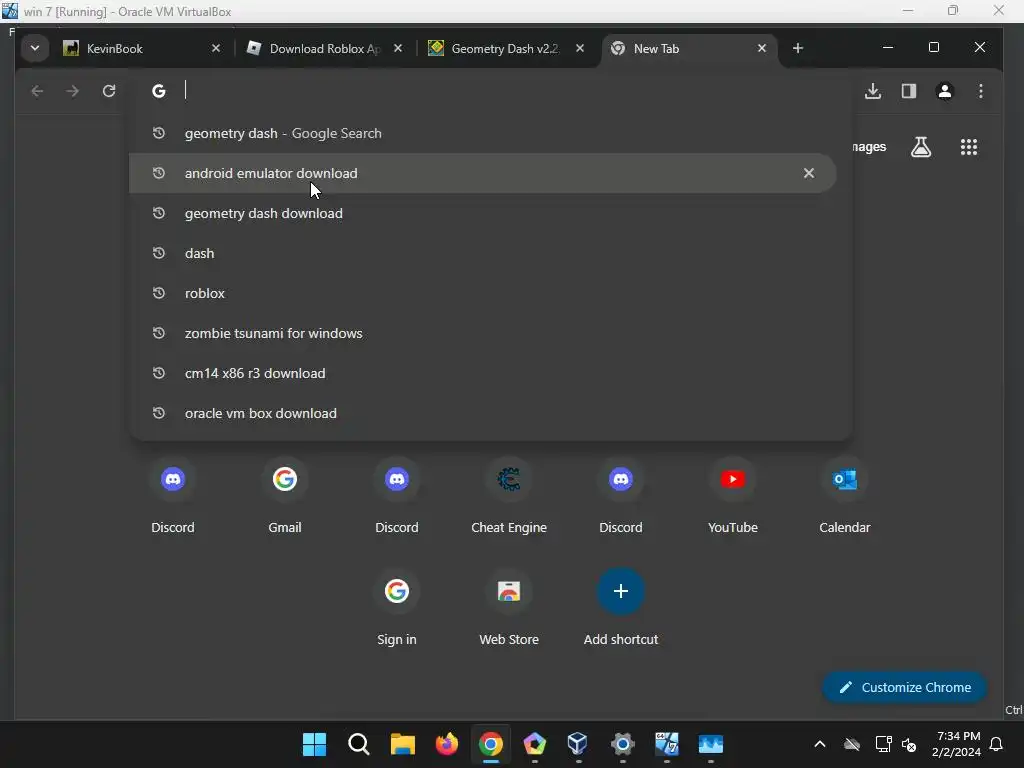Close the Geometry Dash tab

(580, 48)
